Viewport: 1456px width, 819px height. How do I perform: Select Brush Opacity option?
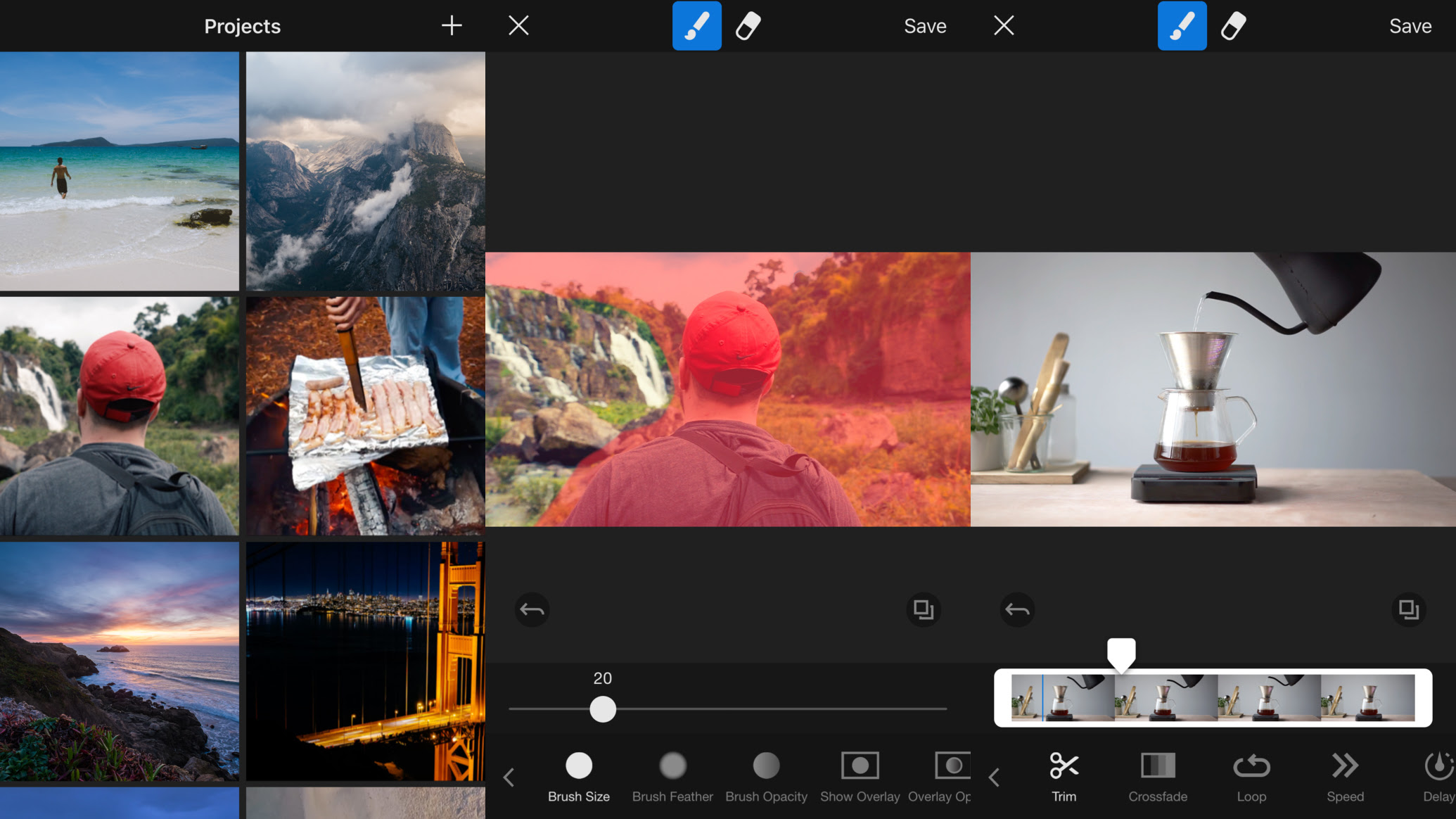tap(766, 777)
